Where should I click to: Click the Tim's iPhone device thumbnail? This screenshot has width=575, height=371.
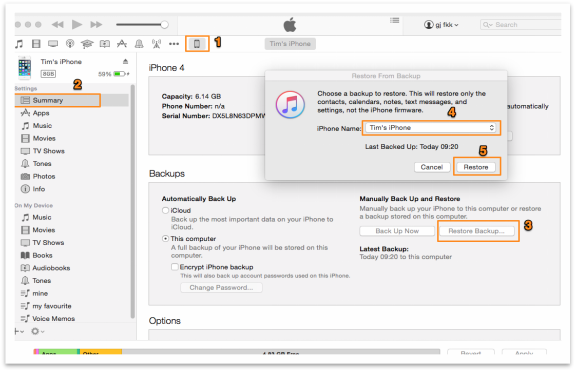(x=25, y=67)
